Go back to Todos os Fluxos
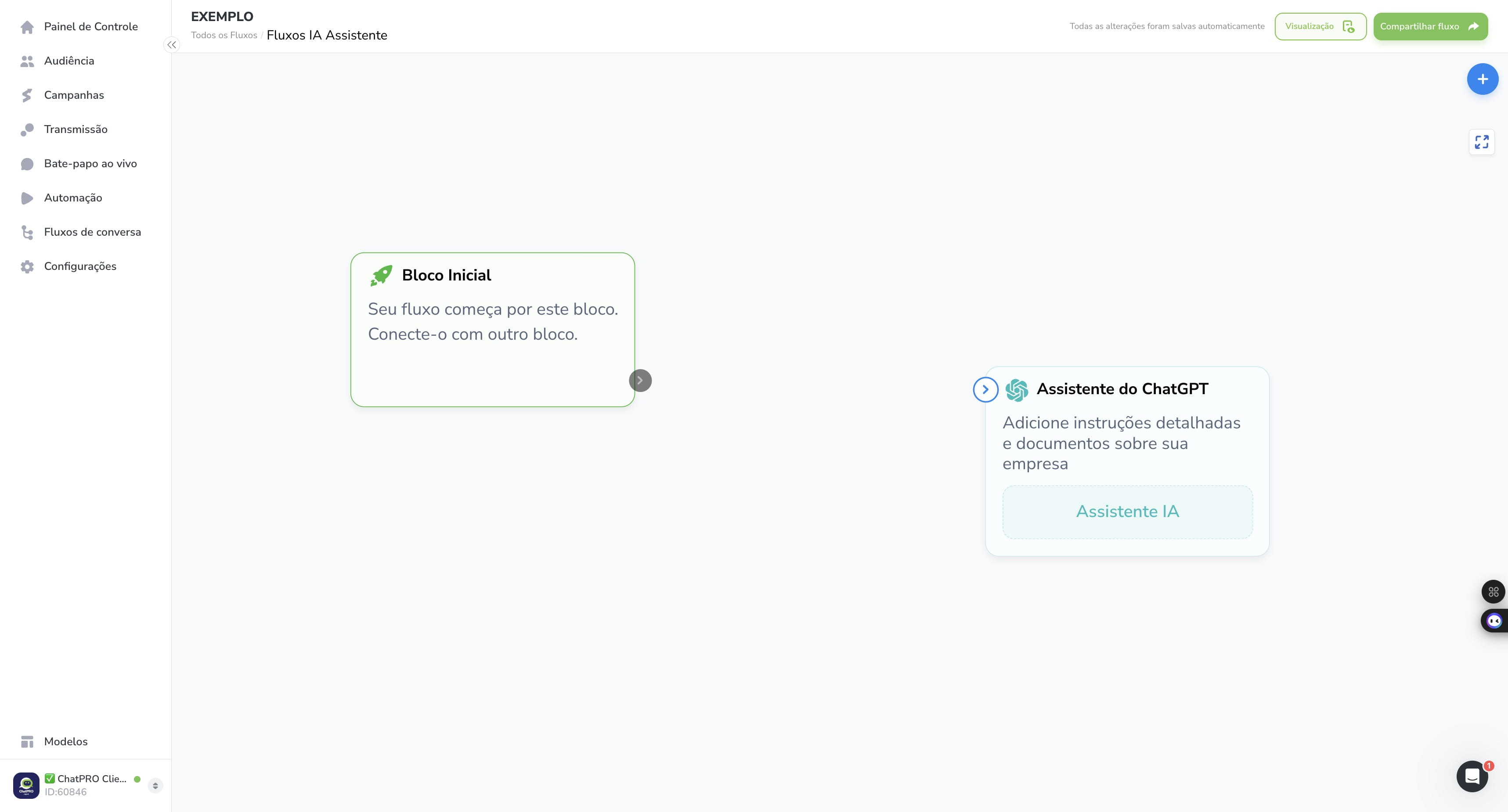The width and height of the screenshot is (1508, 812). pyautogui.click(x=224, y=35)
